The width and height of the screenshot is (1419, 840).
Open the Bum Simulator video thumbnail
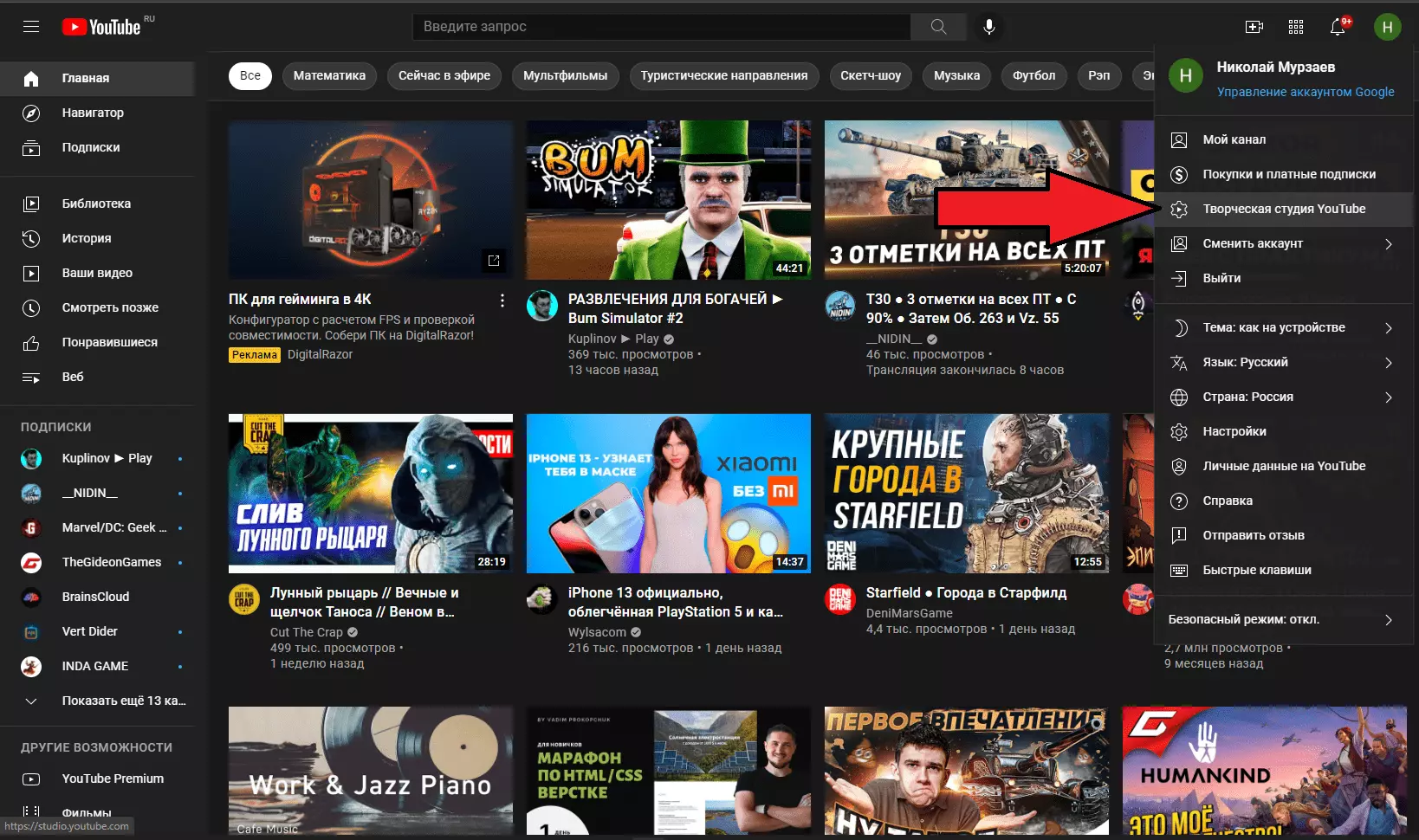(x=669, y=200)
